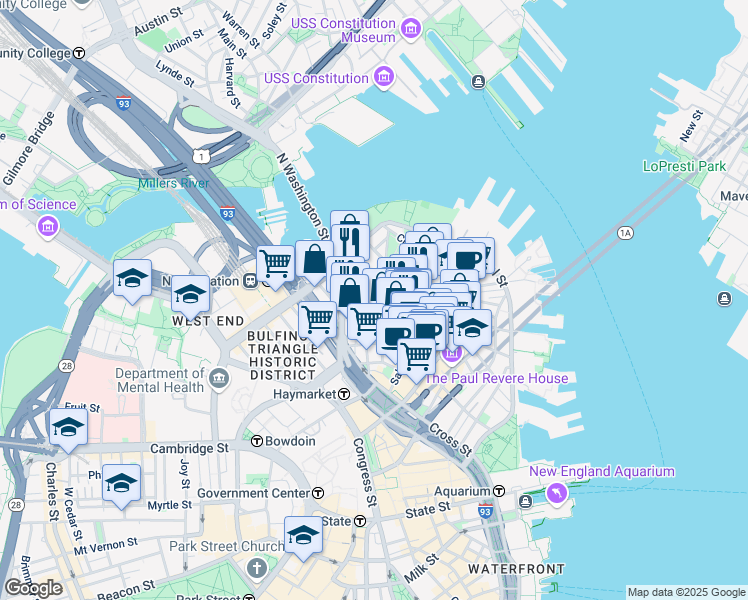Select the 1A route shield on the bridge
The width and height of the screenshot is (748, 600).
point(625,233)
